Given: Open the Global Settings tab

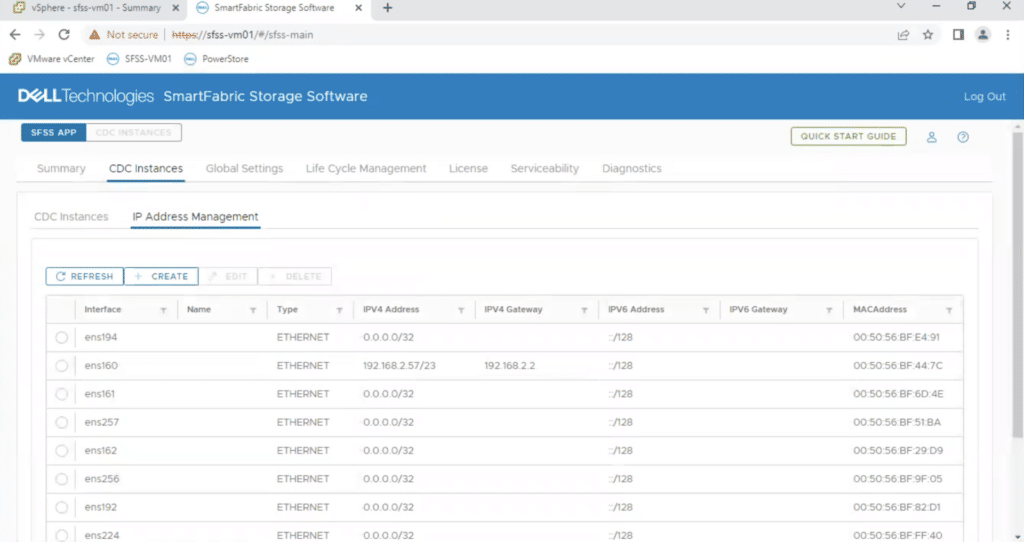Looking at the screenshot, I should click(244, 168).
